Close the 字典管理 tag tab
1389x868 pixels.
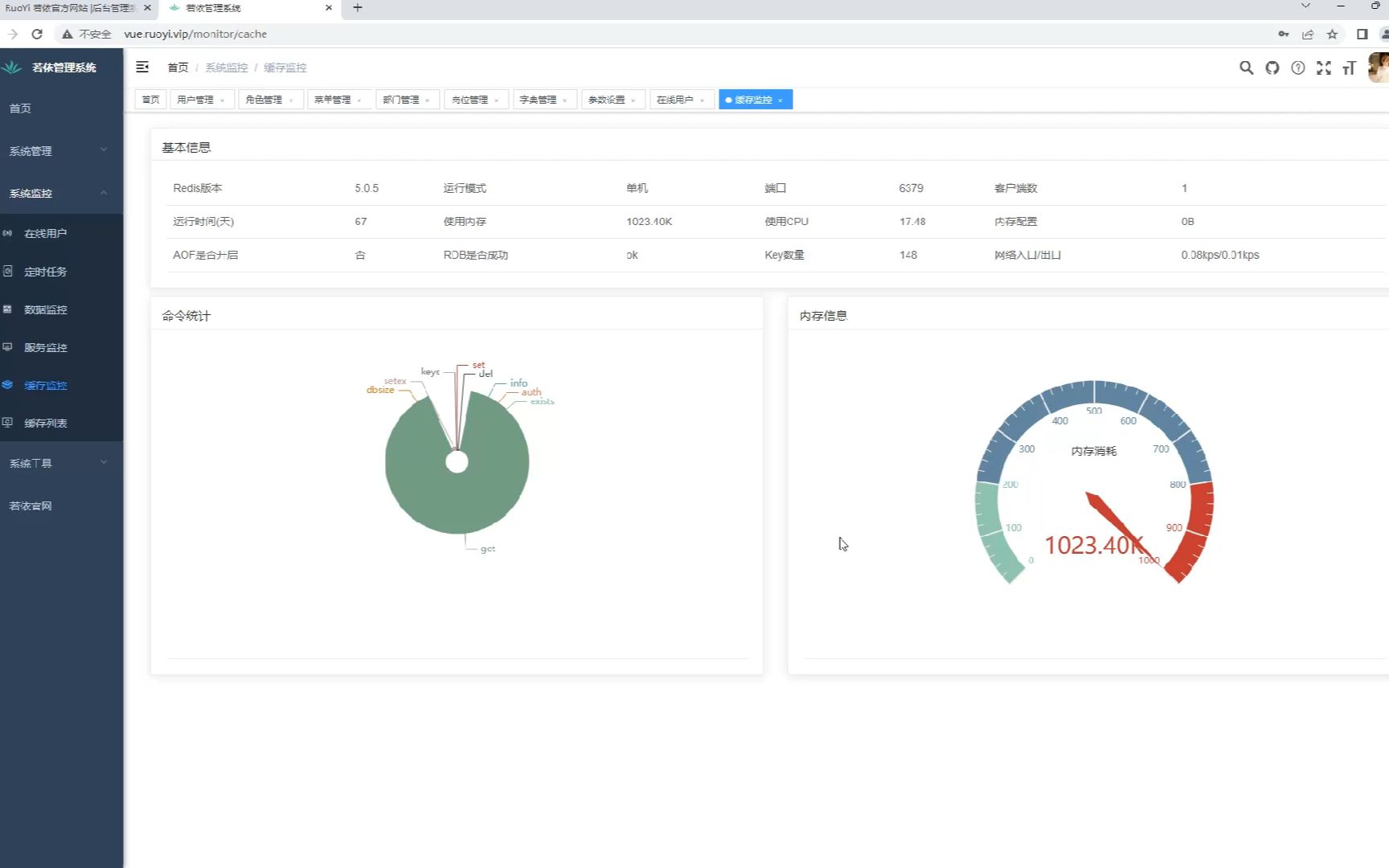[x=565, y=100]
